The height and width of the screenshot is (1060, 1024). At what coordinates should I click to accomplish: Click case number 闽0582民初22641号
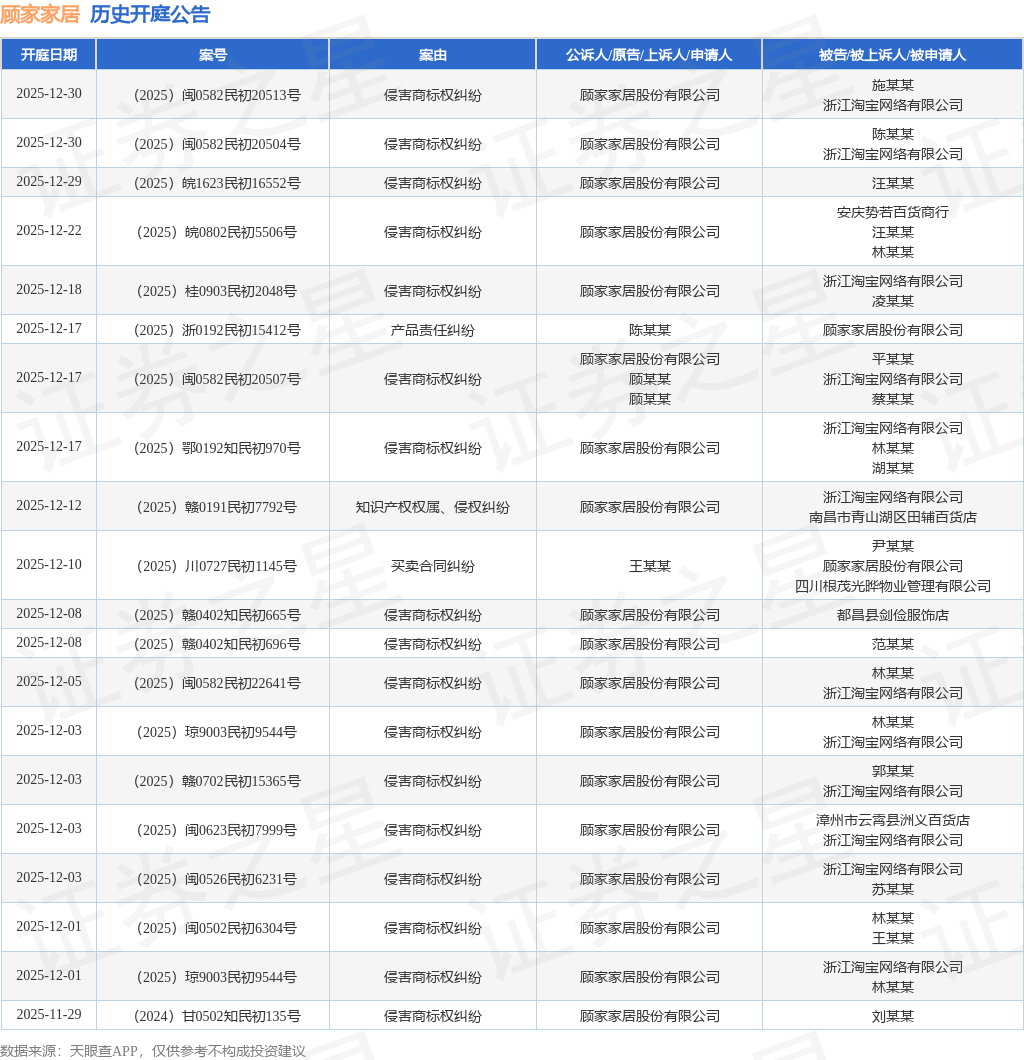tap(217, 683)
